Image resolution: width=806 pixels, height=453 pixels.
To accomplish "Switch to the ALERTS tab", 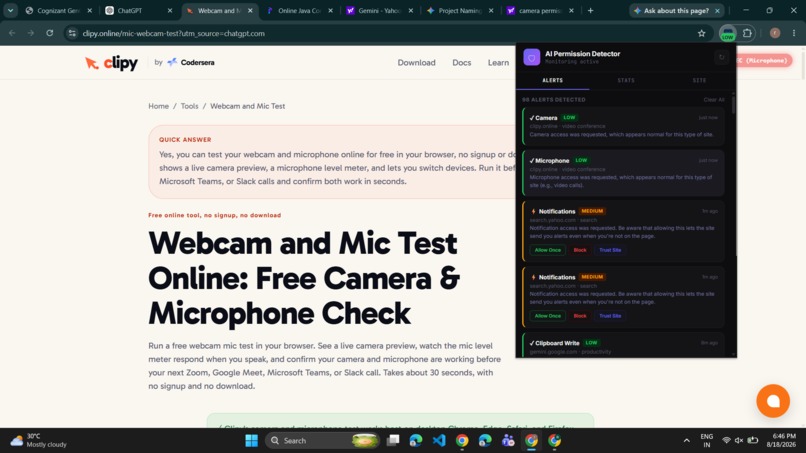I will [x=553, y=81].
